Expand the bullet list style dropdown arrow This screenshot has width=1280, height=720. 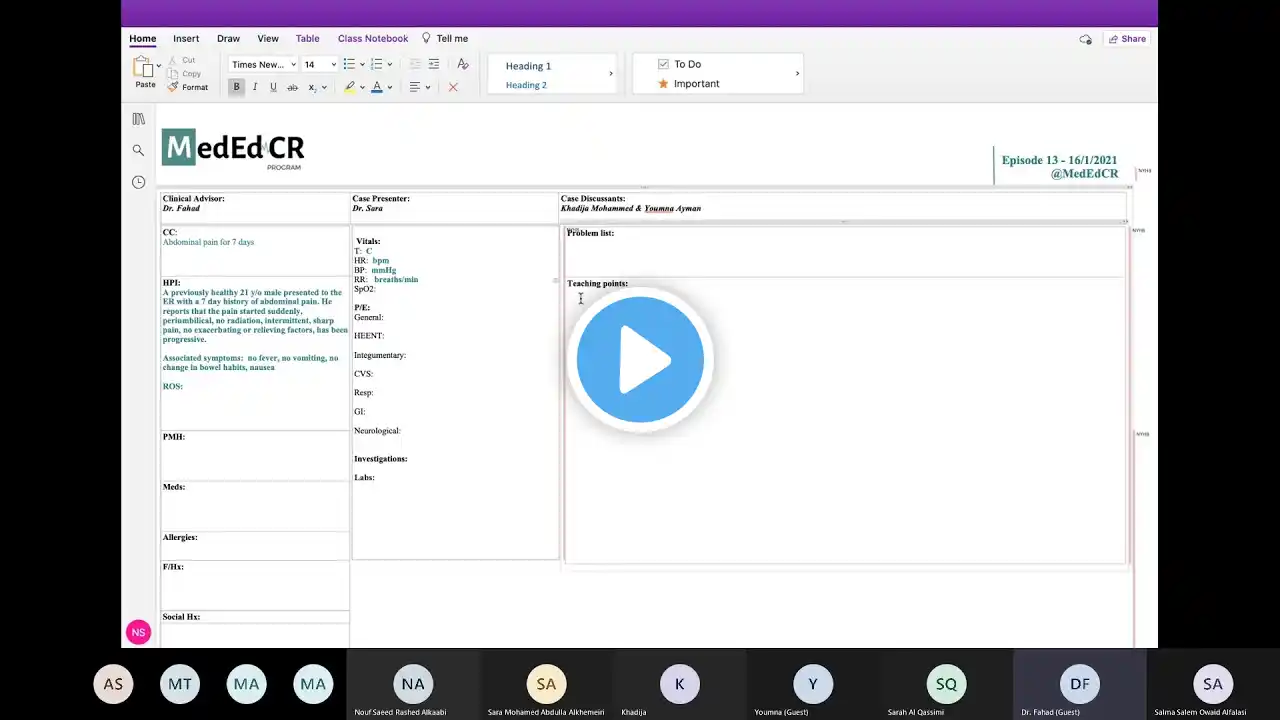(362, 64)
